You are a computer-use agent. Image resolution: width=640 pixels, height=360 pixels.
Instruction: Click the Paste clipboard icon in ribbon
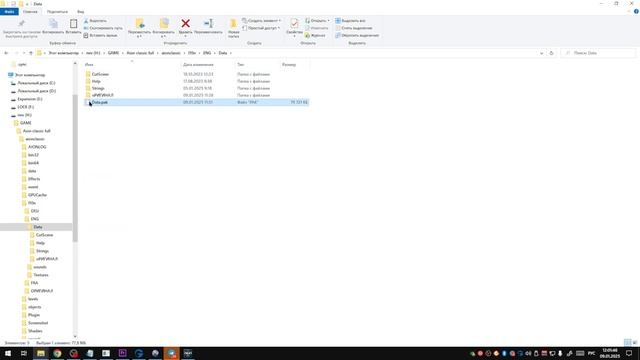[x=73, y=24]
